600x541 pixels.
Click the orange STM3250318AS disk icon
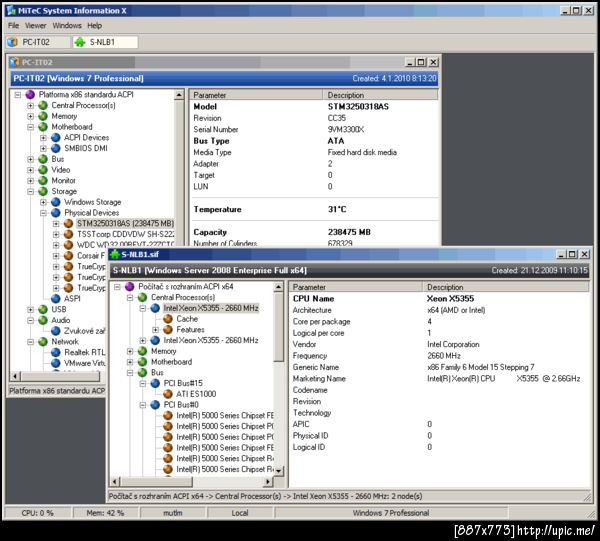tap(68, 223)
